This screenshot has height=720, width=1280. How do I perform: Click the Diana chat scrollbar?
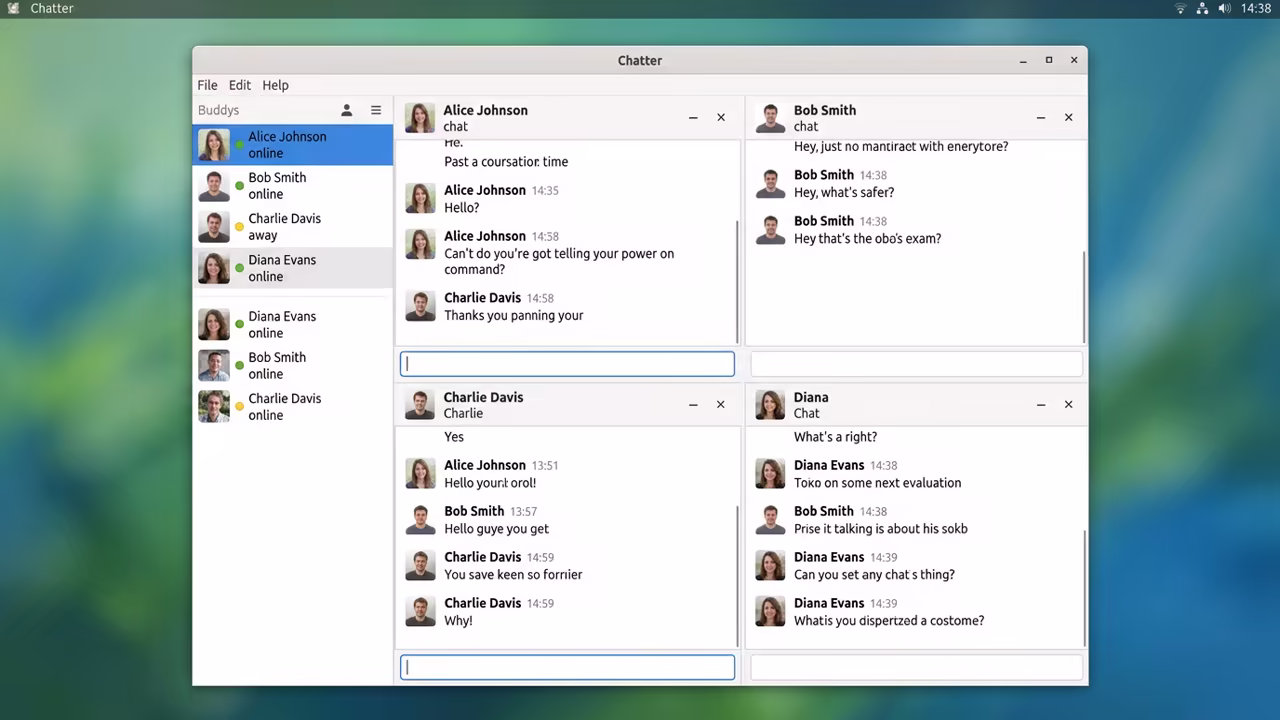1085,589
